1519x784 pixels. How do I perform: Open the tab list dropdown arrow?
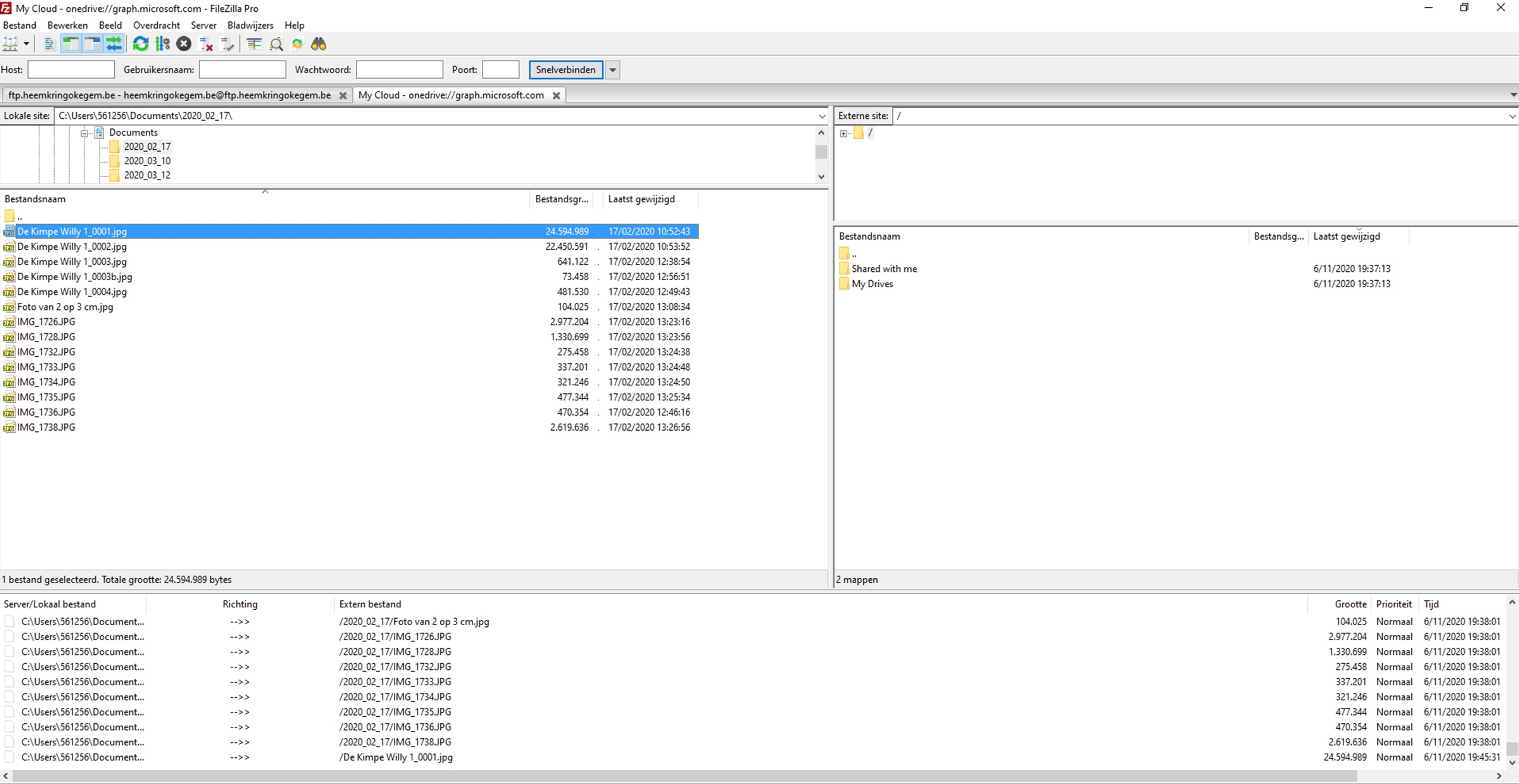pyautogui.click(x=1513, y=95)
